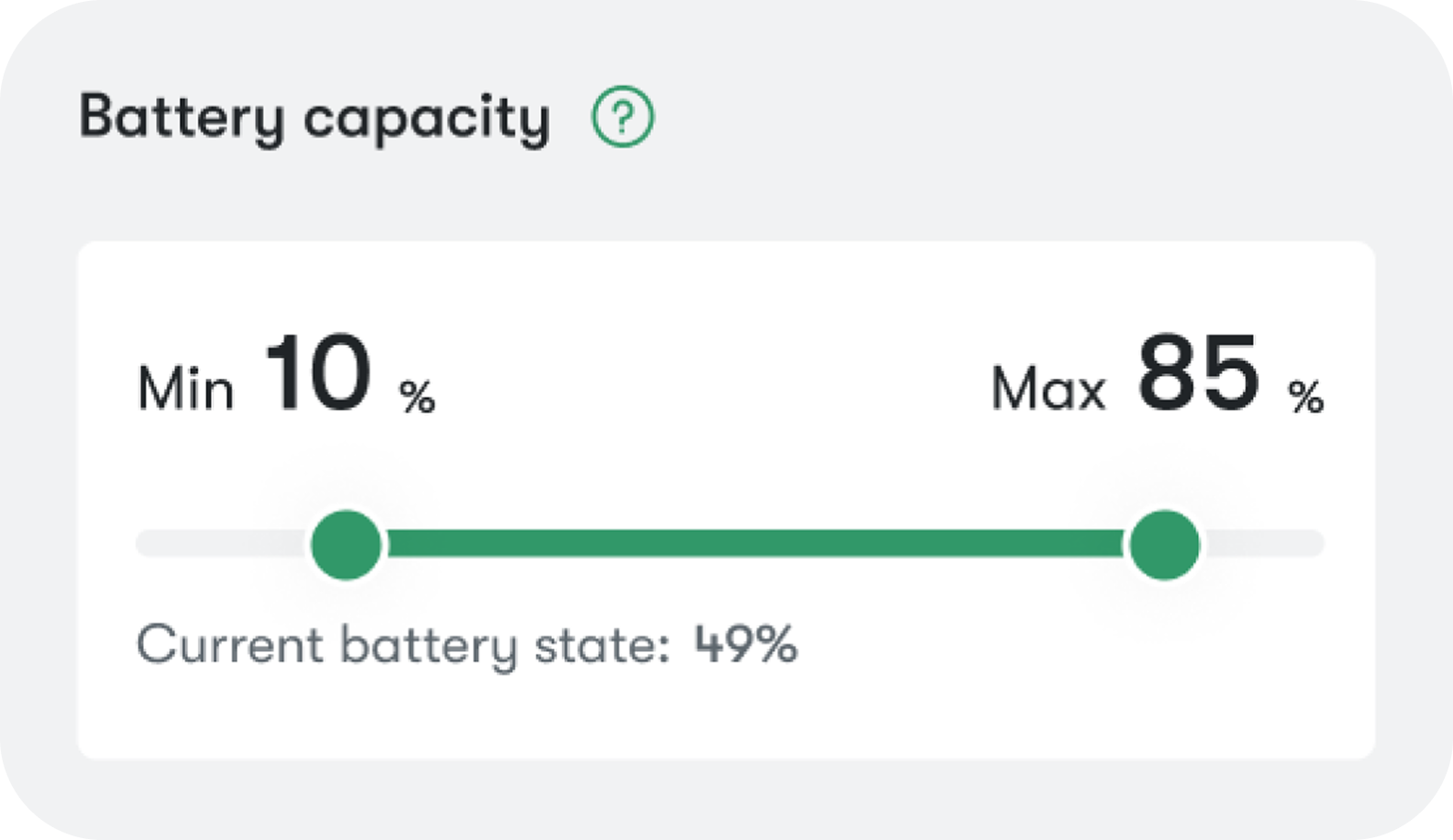
Task: Click the green filled slider range
Action: tap(755, 544)
